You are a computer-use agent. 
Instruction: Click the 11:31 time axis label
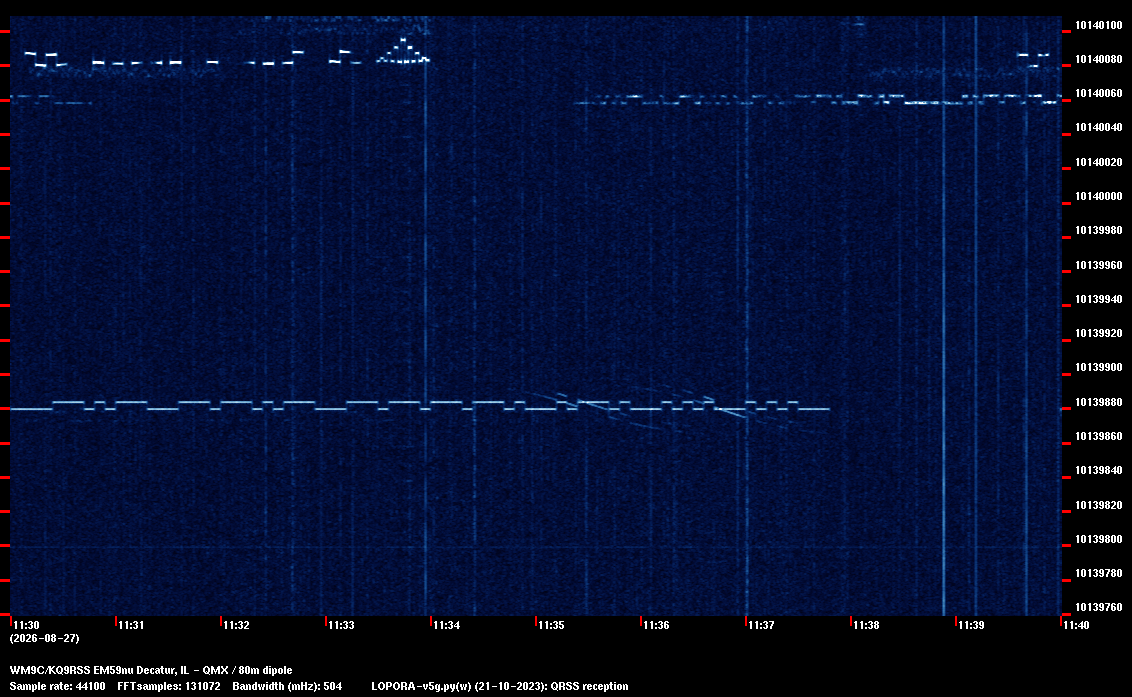(x=131, y=625)
